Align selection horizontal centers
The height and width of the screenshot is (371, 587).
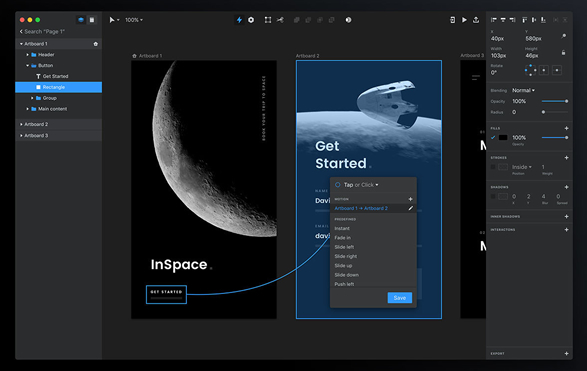click(503, 20)
